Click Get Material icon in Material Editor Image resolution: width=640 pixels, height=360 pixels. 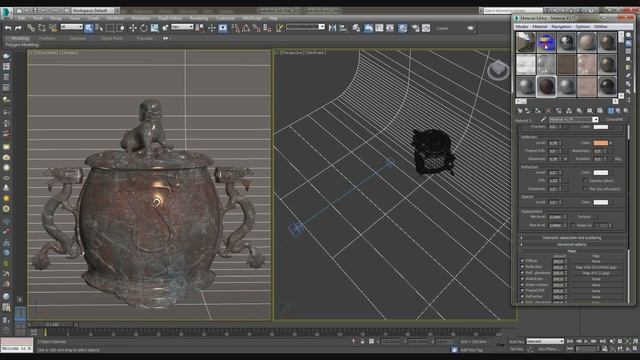(520, 111)
